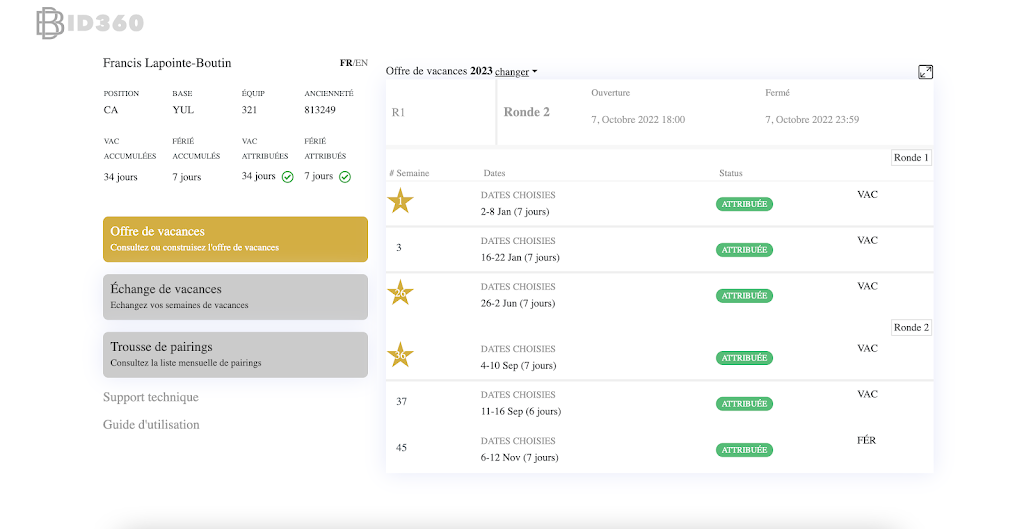Image resolution: width=1024 pixels, height=529 pixels.
Task: Select the row dated 16-22 Jan (7 jours)
Action: pos(660,249)
